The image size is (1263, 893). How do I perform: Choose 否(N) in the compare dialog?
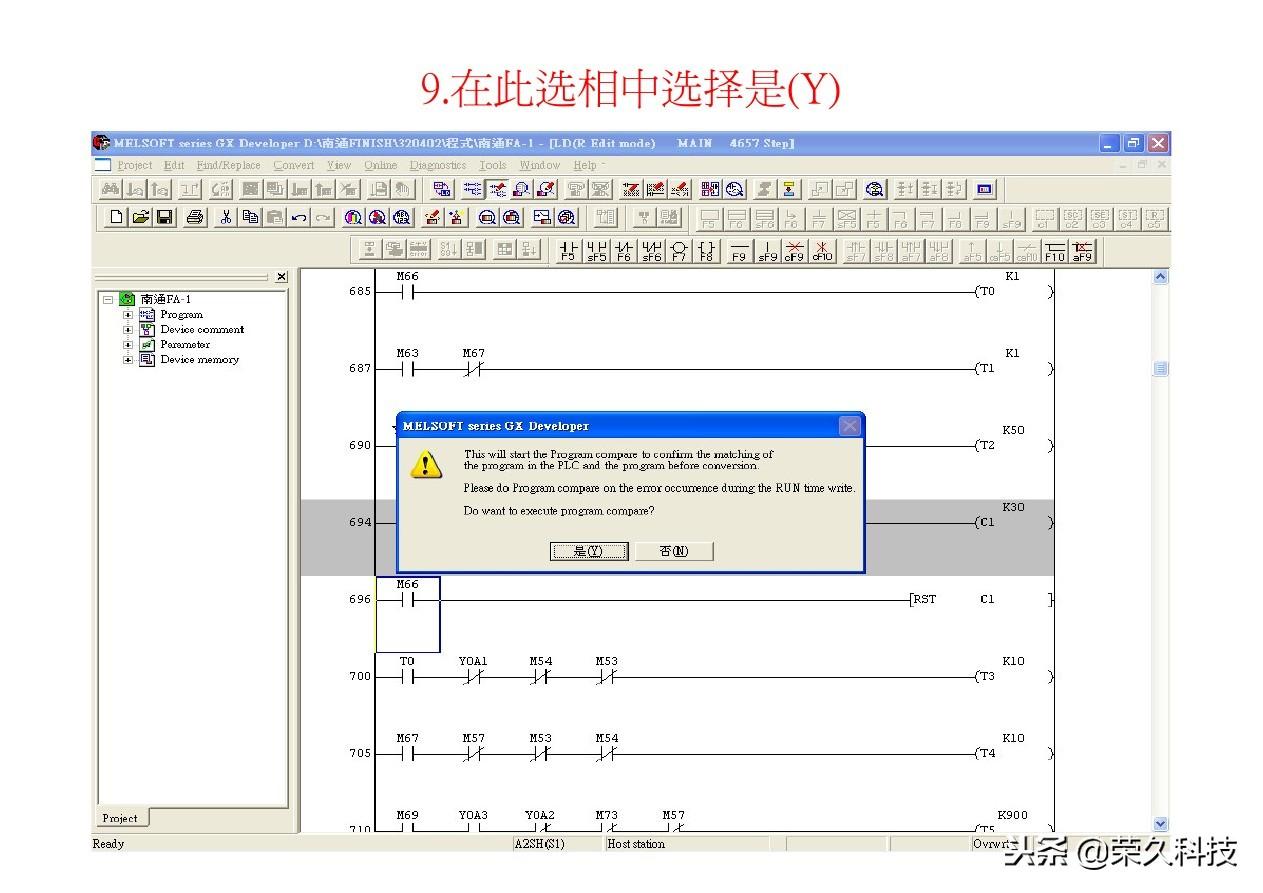click(674, 551)
